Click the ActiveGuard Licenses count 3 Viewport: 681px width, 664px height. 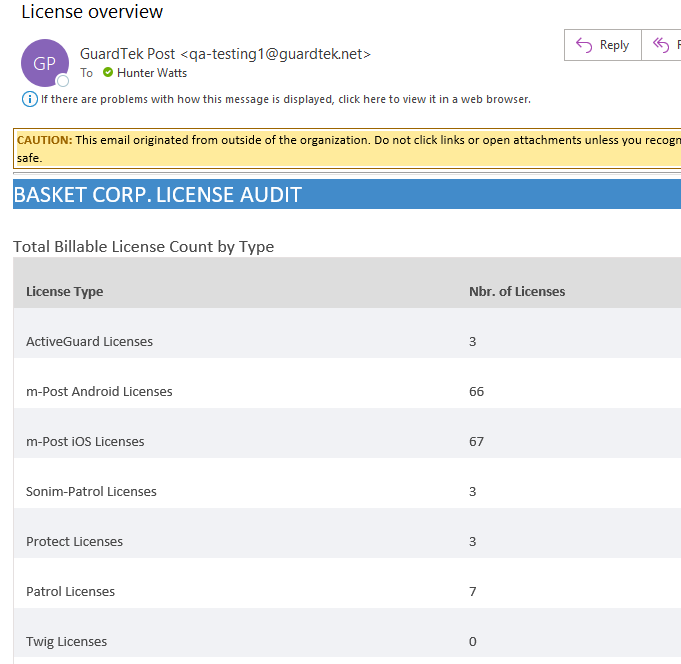point(473,342)
